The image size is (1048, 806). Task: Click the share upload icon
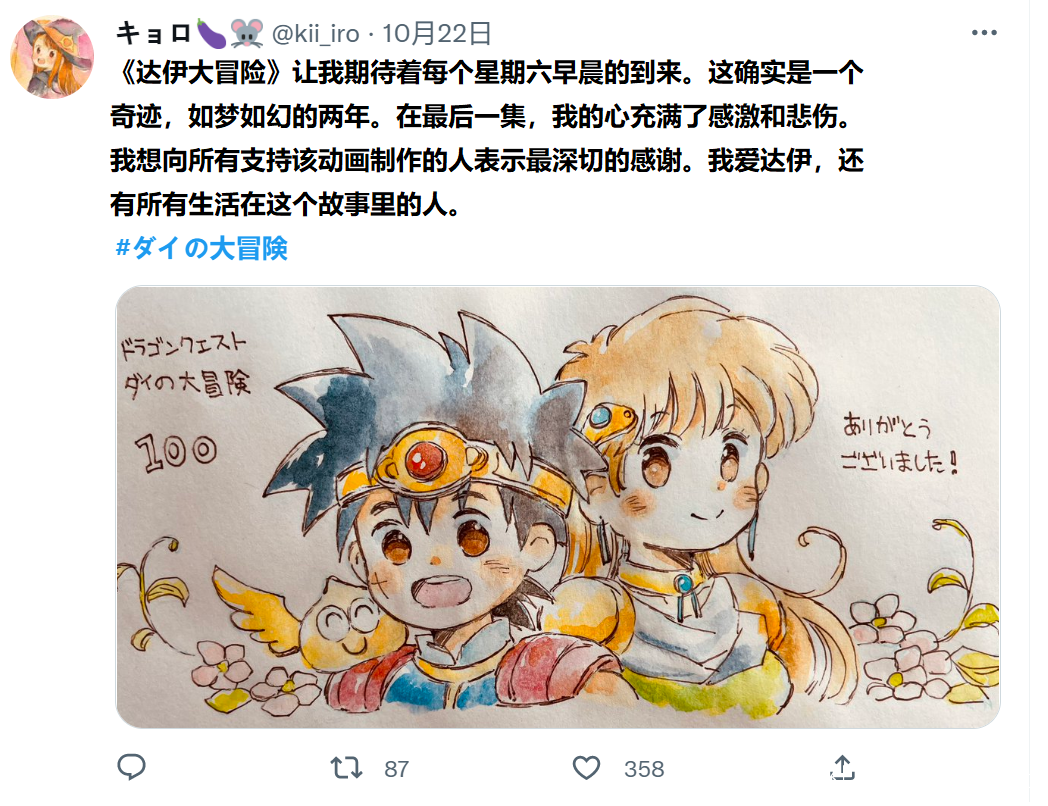pos(842,767)
